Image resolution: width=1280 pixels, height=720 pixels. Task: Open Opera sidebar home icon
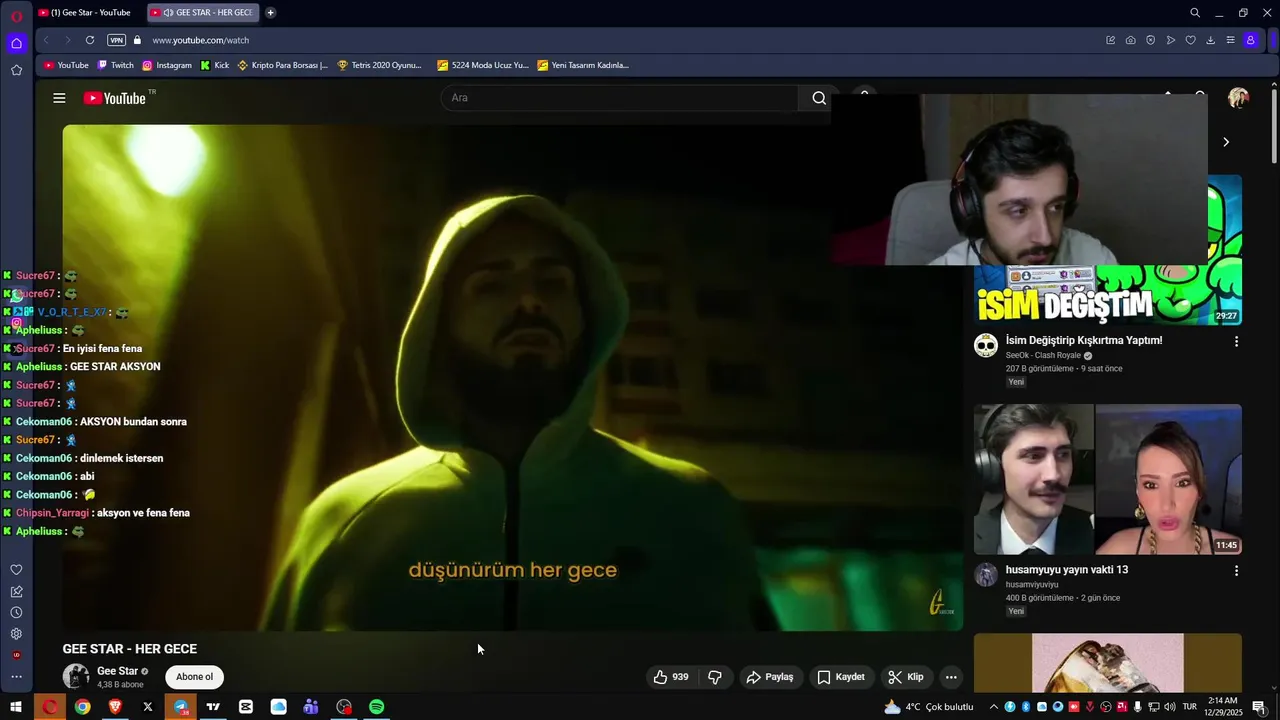click(16, 43)
